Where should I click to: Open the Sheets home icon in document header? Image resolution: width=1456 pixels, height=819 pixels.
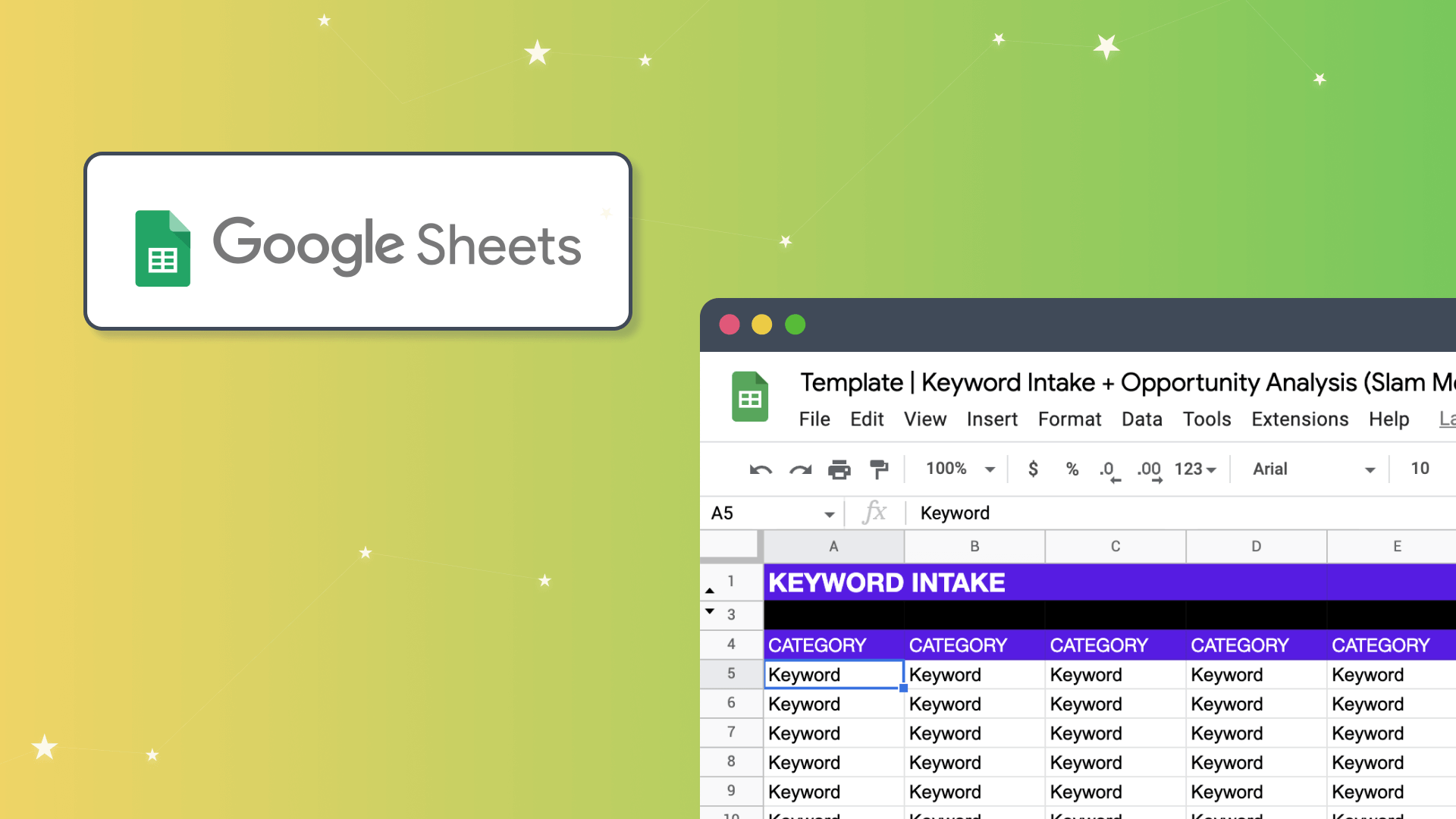click(750, 397)
